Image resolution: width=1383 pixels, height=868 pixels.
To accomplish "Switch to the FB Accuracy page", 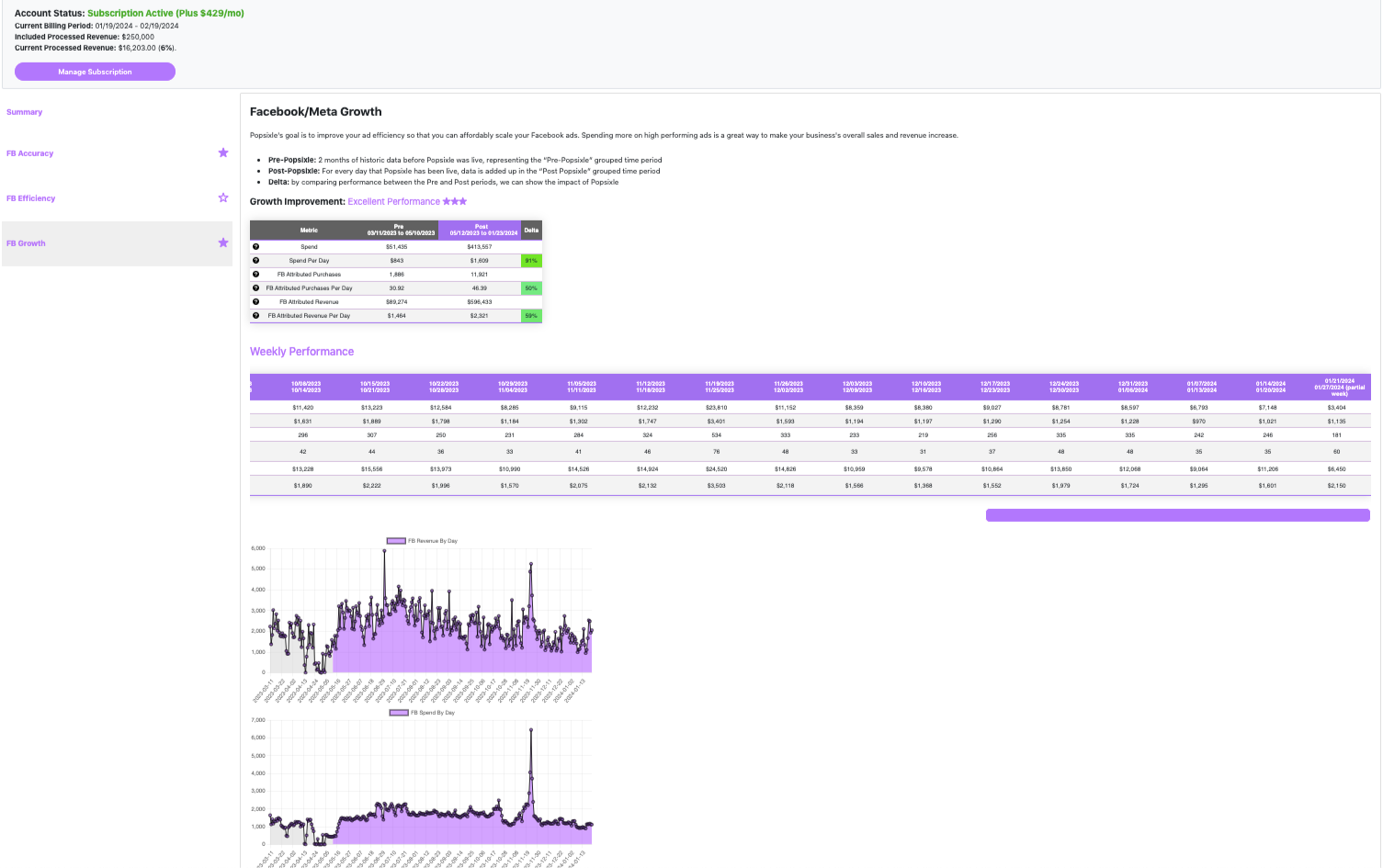I will [30, 153].
